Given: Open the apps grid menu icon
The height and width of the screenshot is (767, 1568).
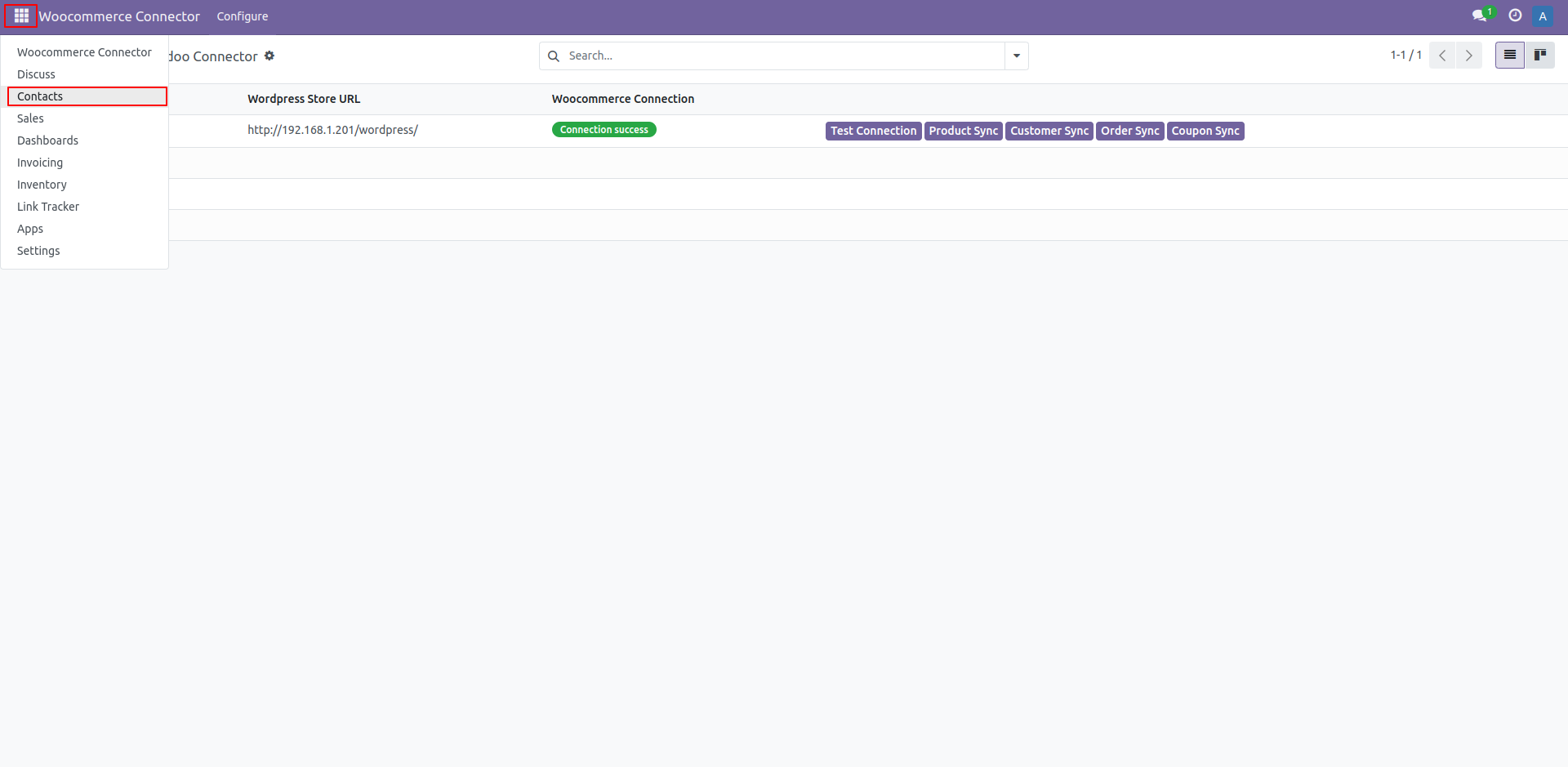Looking at the screenshot, I should point(21,16).
